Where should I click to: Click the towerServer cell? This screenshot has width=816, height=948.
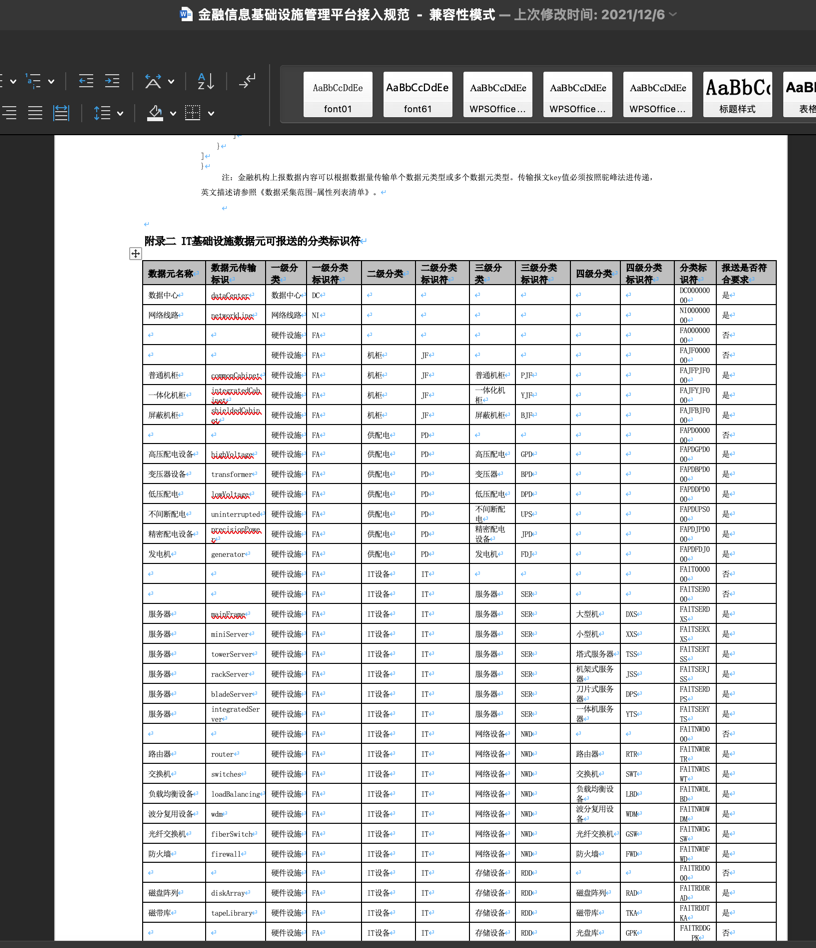pos(236,654)
